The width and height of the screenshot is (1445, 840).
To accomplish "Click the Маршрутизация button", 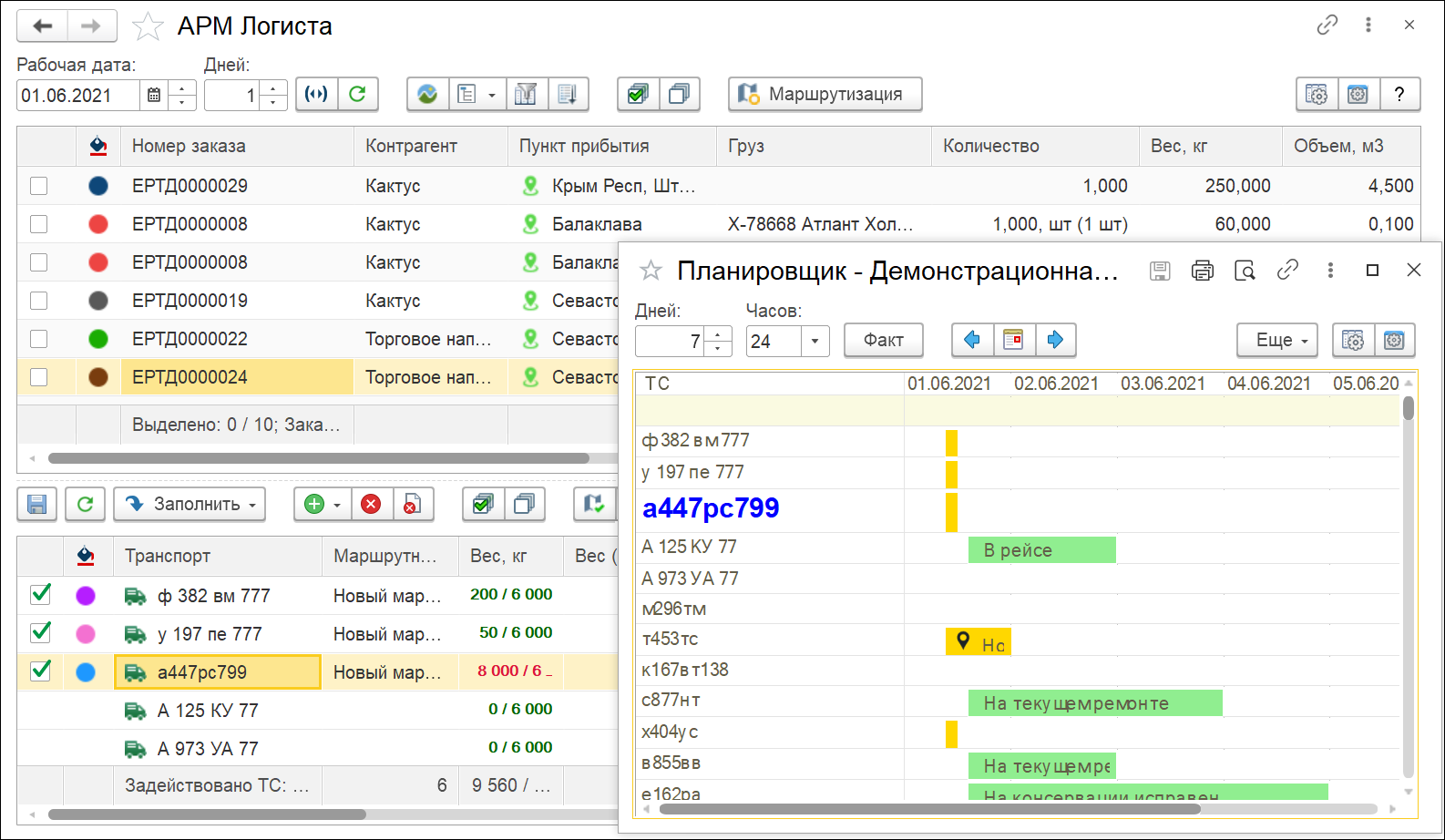I will [825, 94].
